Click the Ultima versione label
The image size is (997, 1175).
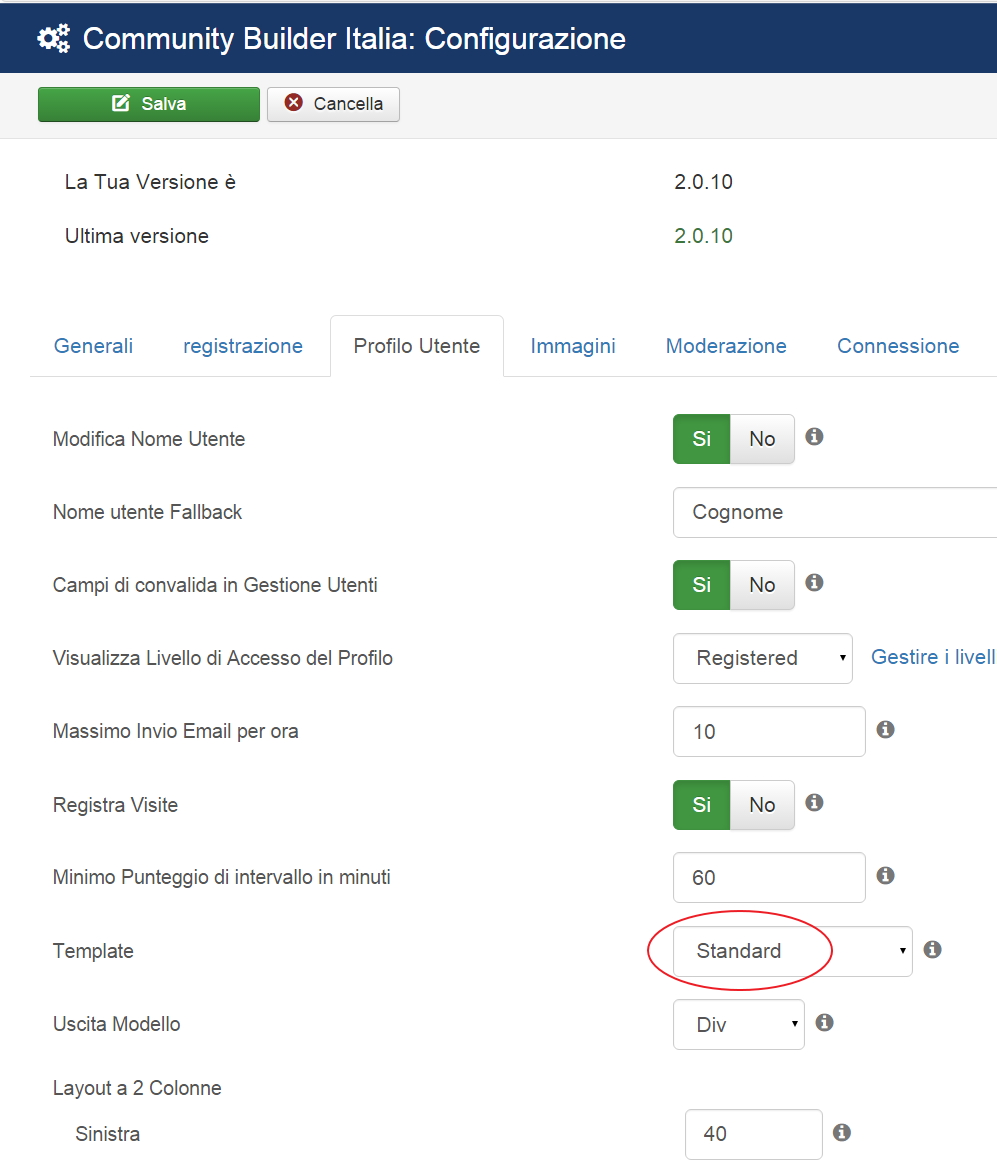pos(136,236)
